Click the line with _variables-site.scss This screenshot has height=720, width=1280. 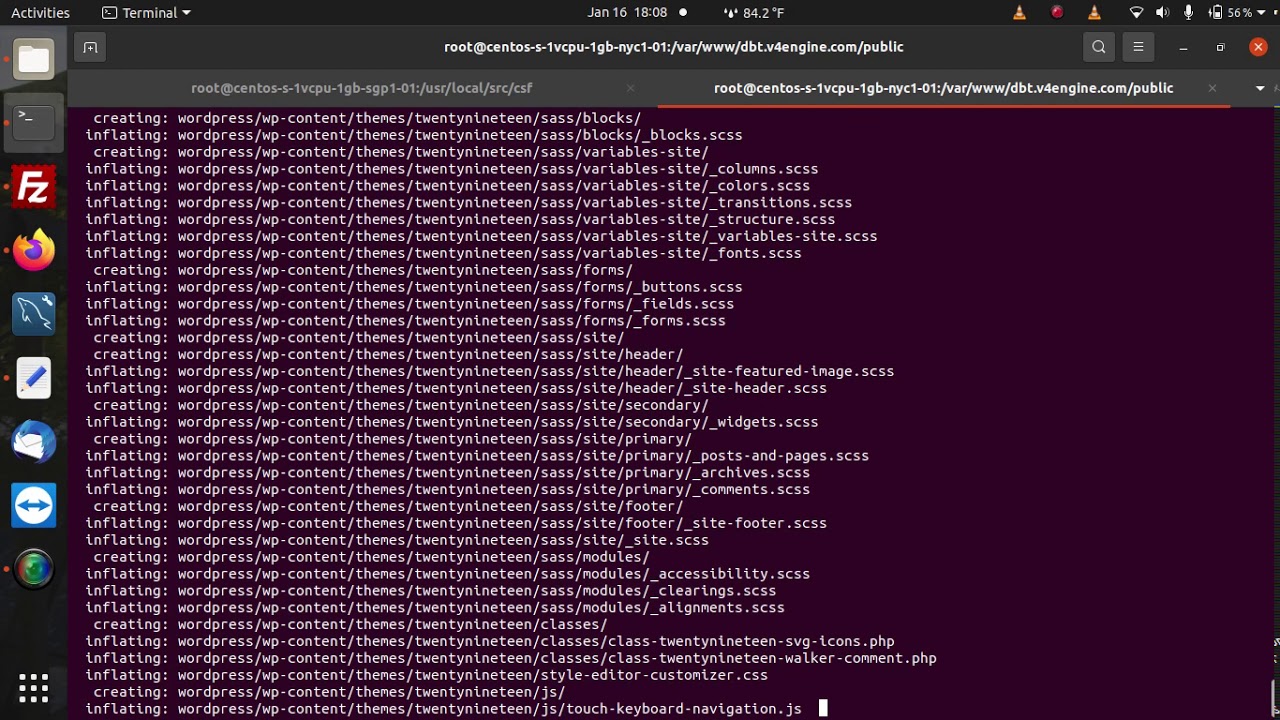pos(481,237)
